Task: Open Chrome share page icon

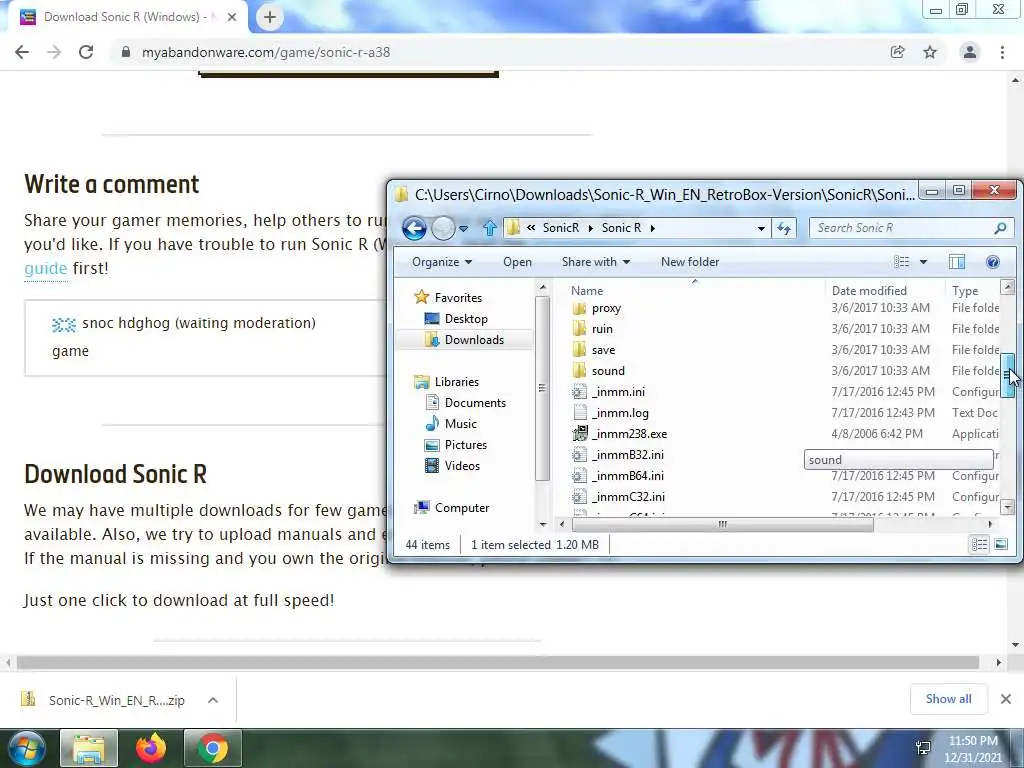Action: (897, 52)
